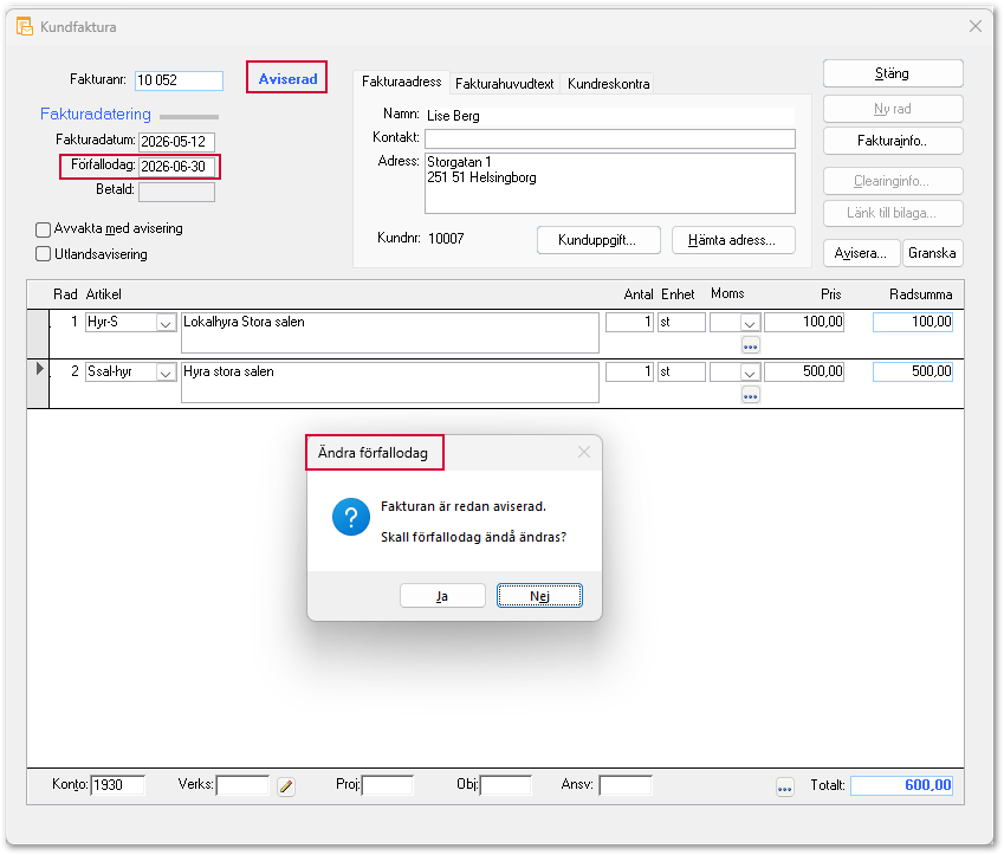Click the blue question mark dialog icon
1004x855 pixels.
click(351, 517)
